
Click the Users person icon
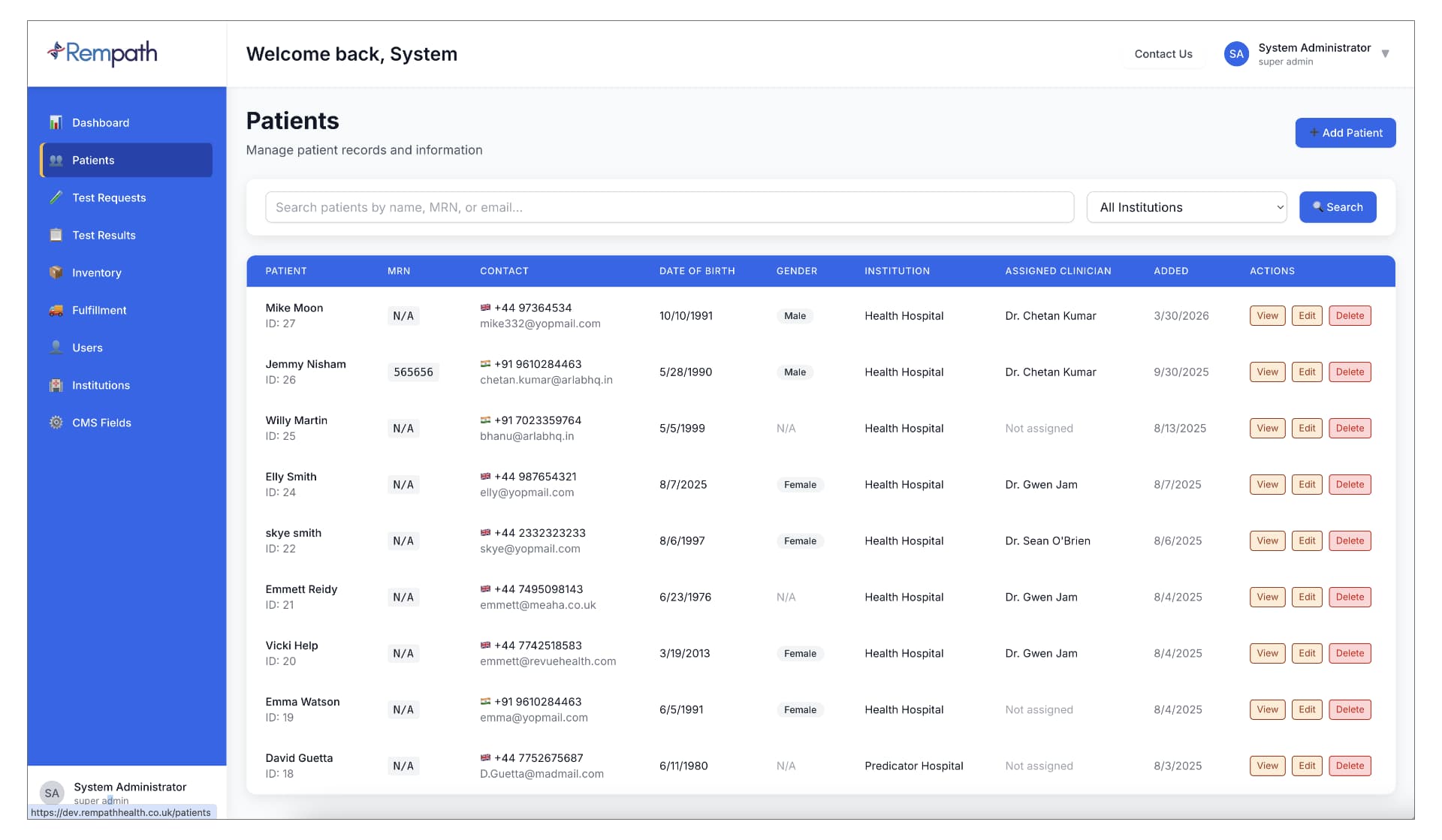56,348
